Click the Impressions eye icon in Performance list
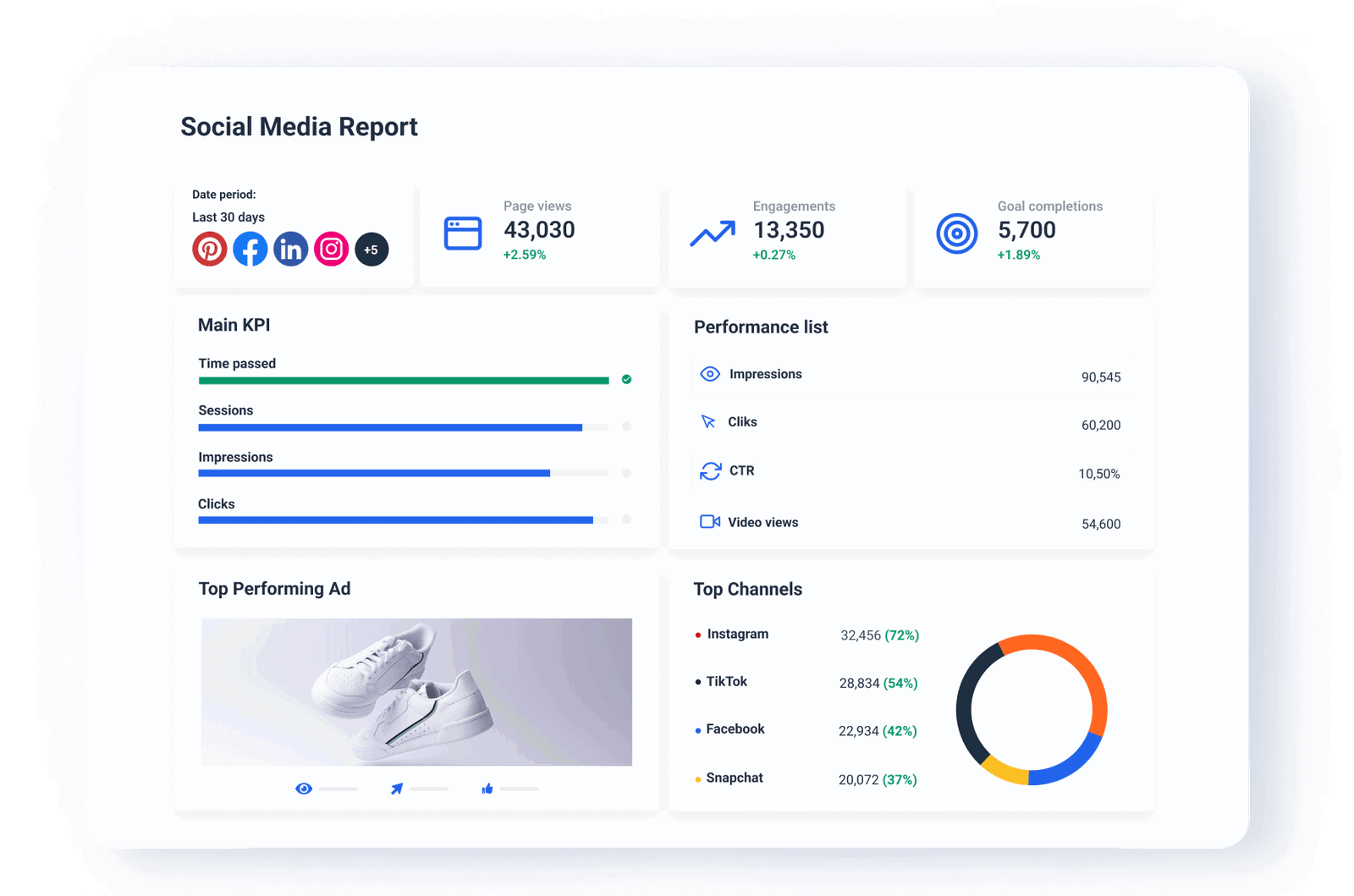 click(x=709, y=373)
